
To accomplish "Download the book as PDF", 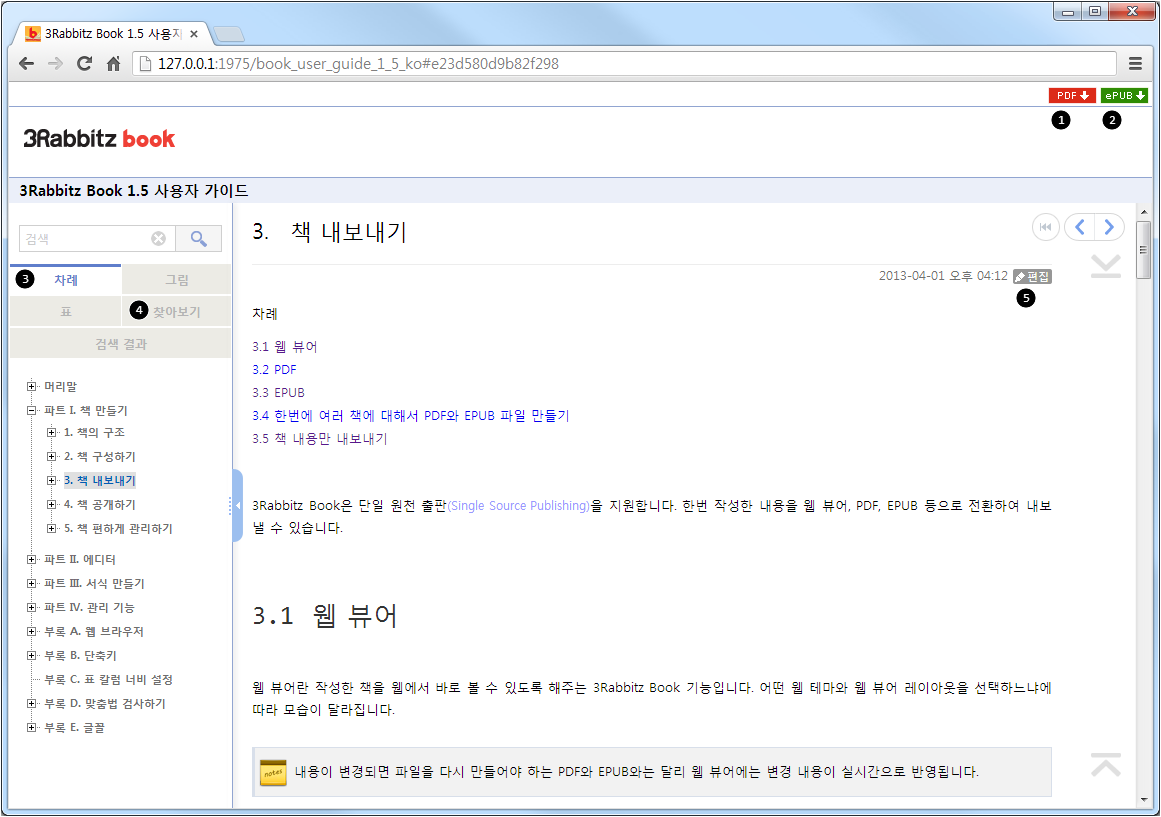I will click(1071, 96).
